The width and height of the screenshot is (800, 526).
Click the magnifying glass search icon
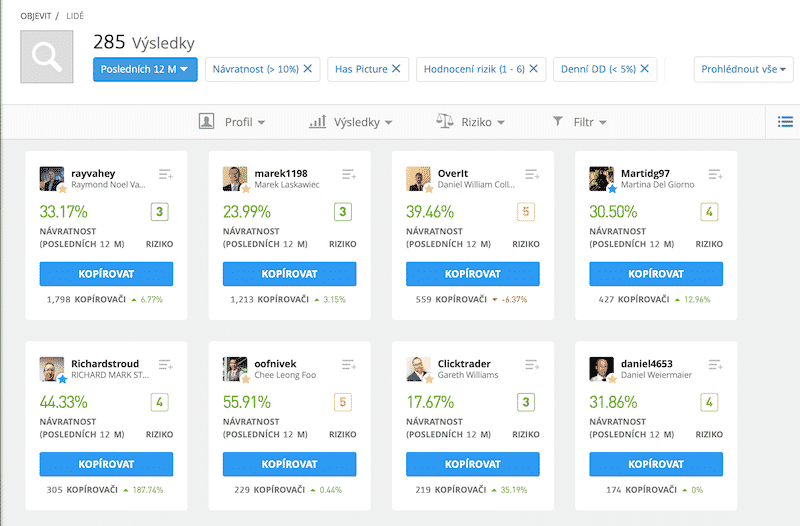click(46, 57)
